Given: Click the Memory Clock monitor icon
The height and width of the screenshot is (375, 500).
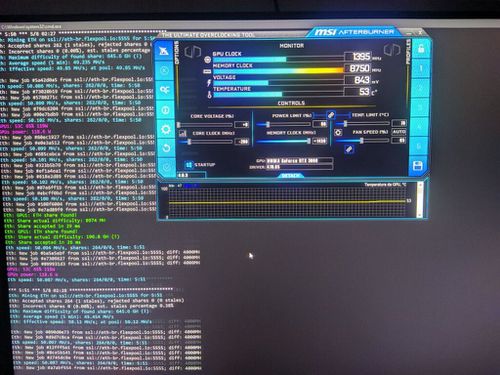Looking at the screenshot, I should point(207,71).
